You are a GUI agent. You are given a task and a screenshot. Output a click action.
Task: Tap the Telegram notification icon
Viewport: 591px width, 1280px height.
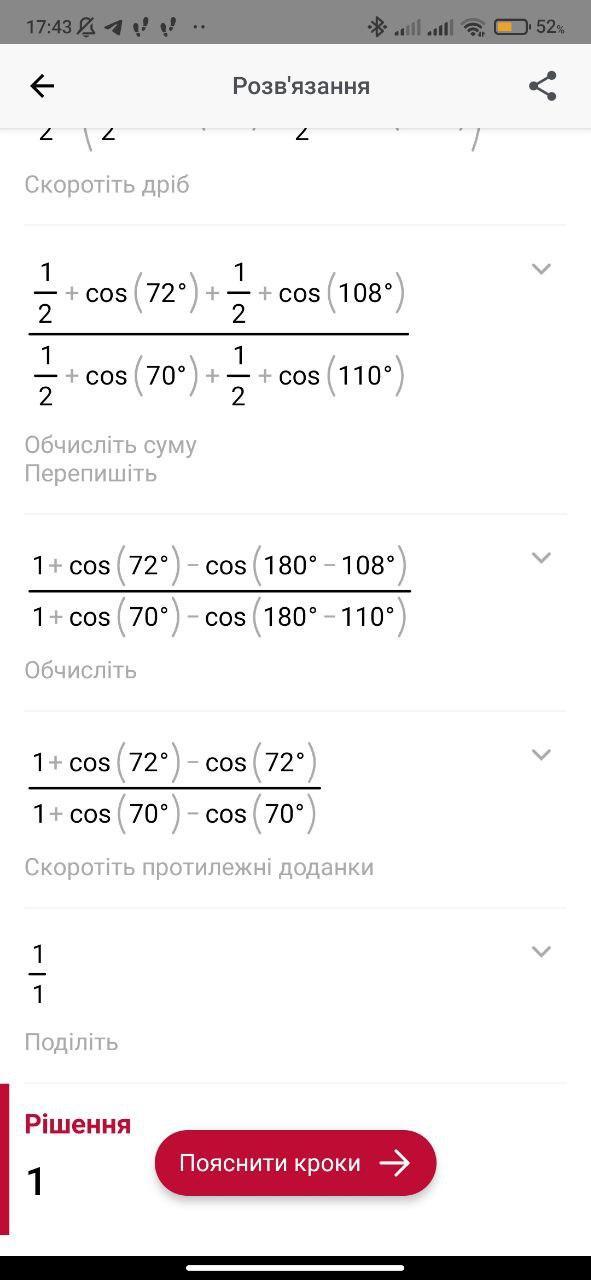point(113,27)
